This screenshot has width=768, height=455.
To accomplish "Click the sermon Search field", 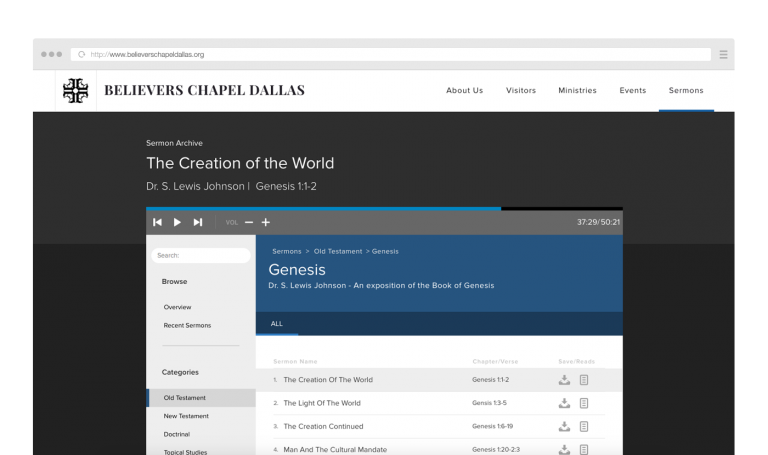I will tap(201, 256).
